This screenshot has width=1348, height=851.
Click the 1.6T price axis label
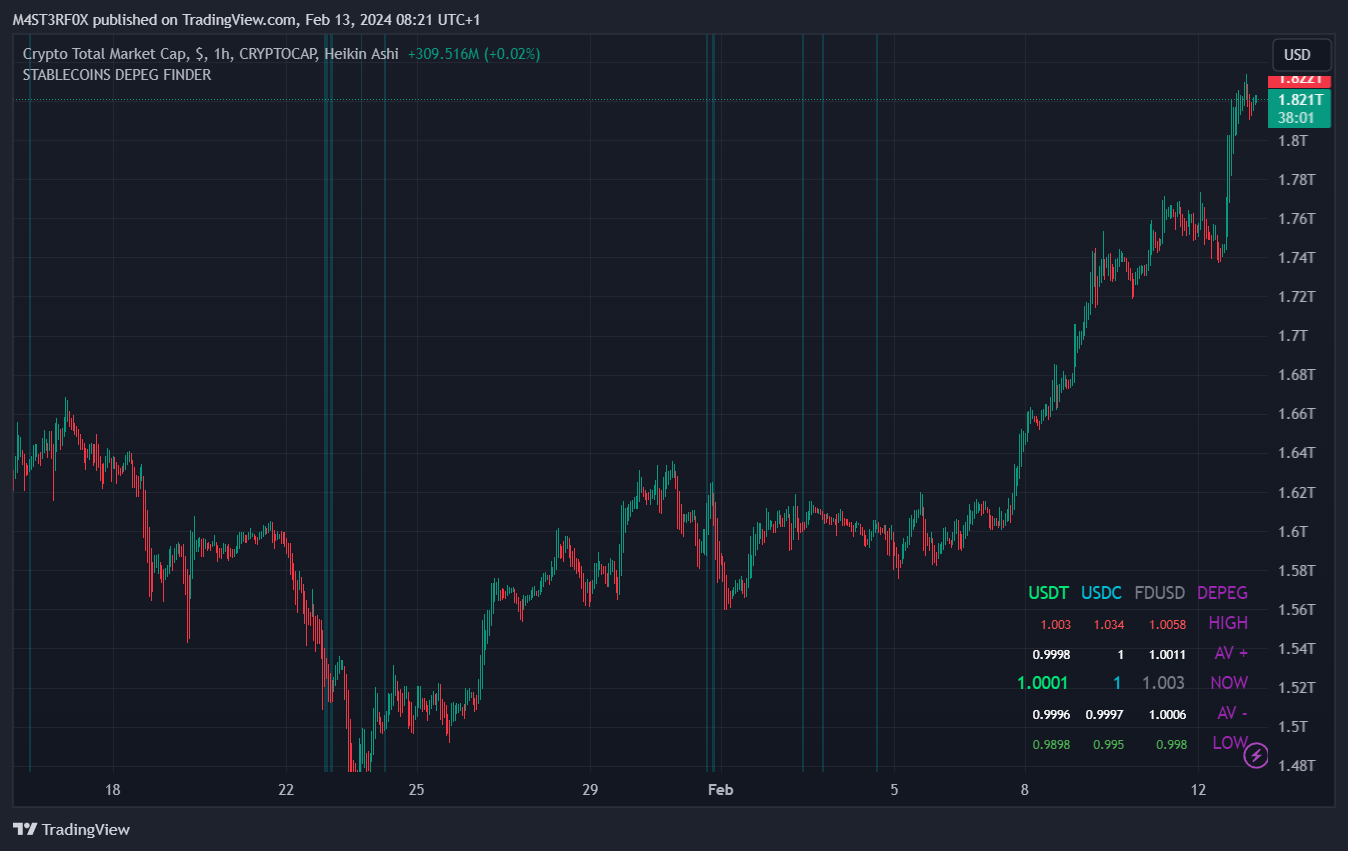[x=1292, y=531]
